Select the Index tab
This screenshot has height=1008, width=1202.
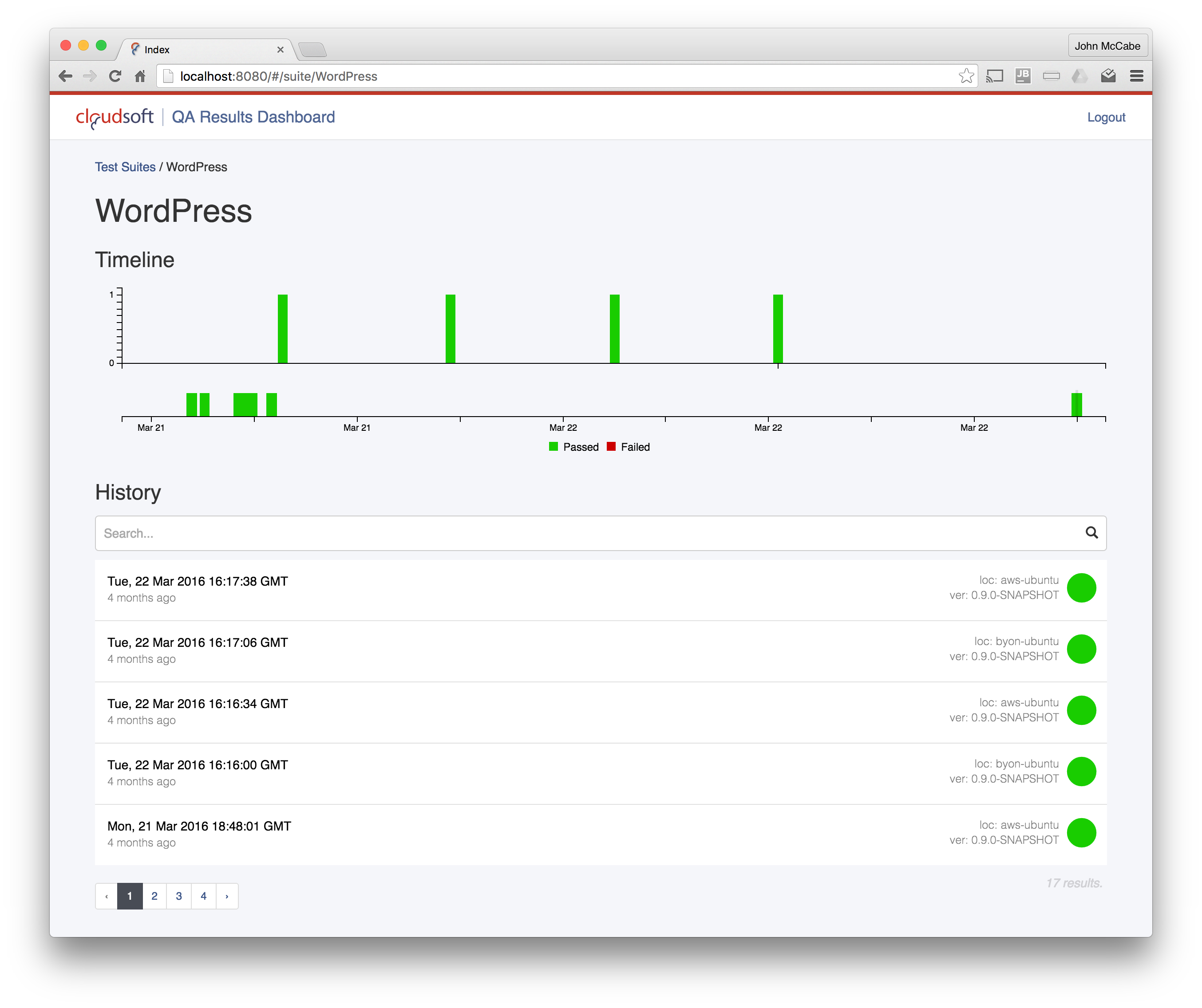(x=206, y=50)
